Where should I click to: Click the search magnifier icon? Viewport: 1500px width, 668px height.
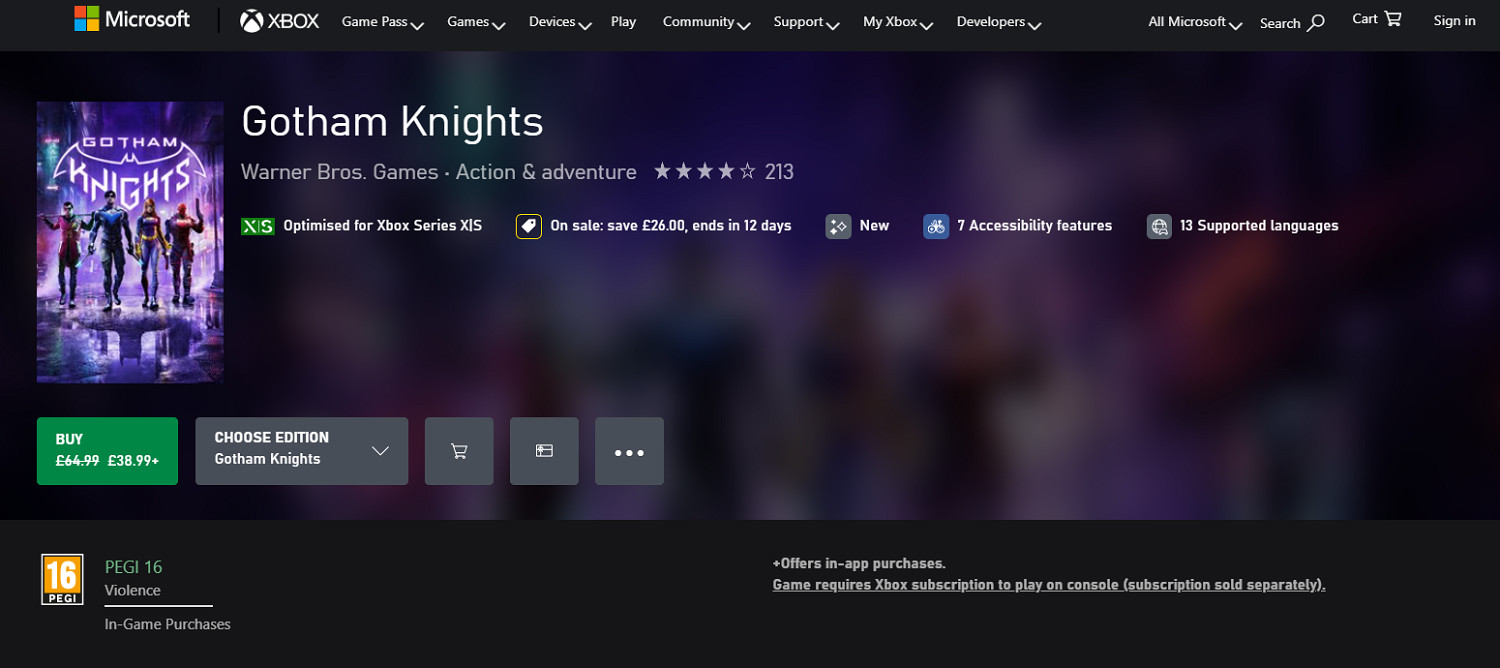pyautogui.click(x=1316, y=22)
